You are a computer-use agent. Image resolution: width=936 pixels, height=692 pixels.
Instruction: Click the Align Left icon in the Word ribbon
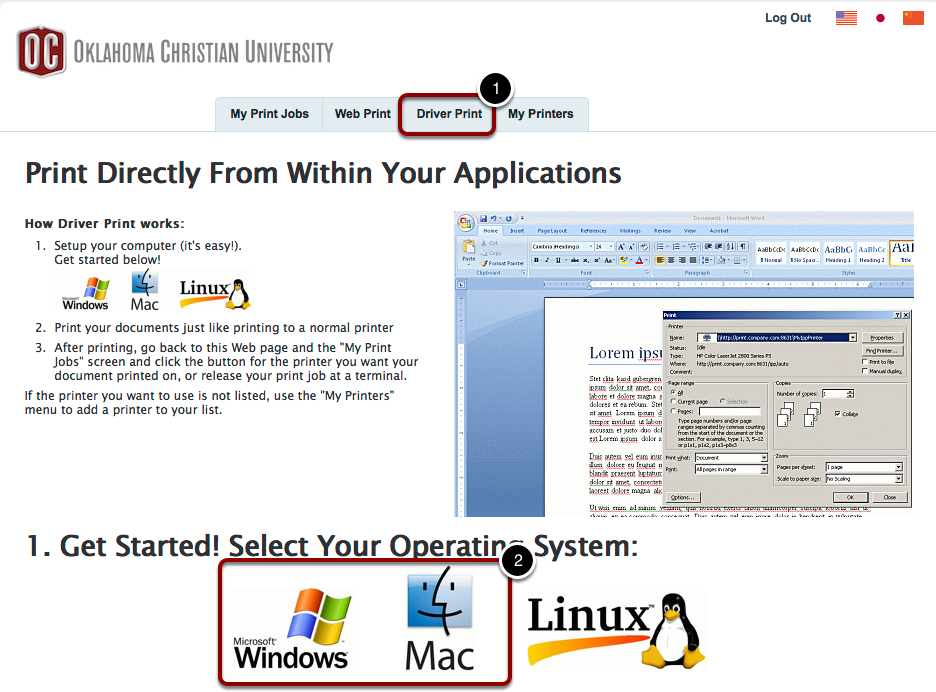tap(660, 260)
